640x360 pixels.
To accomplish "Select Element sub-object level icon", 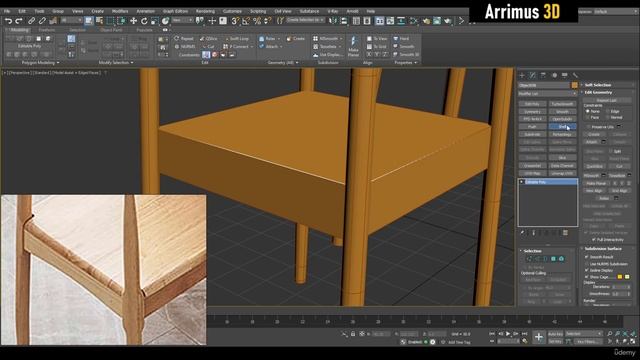I will coord(561,259).
